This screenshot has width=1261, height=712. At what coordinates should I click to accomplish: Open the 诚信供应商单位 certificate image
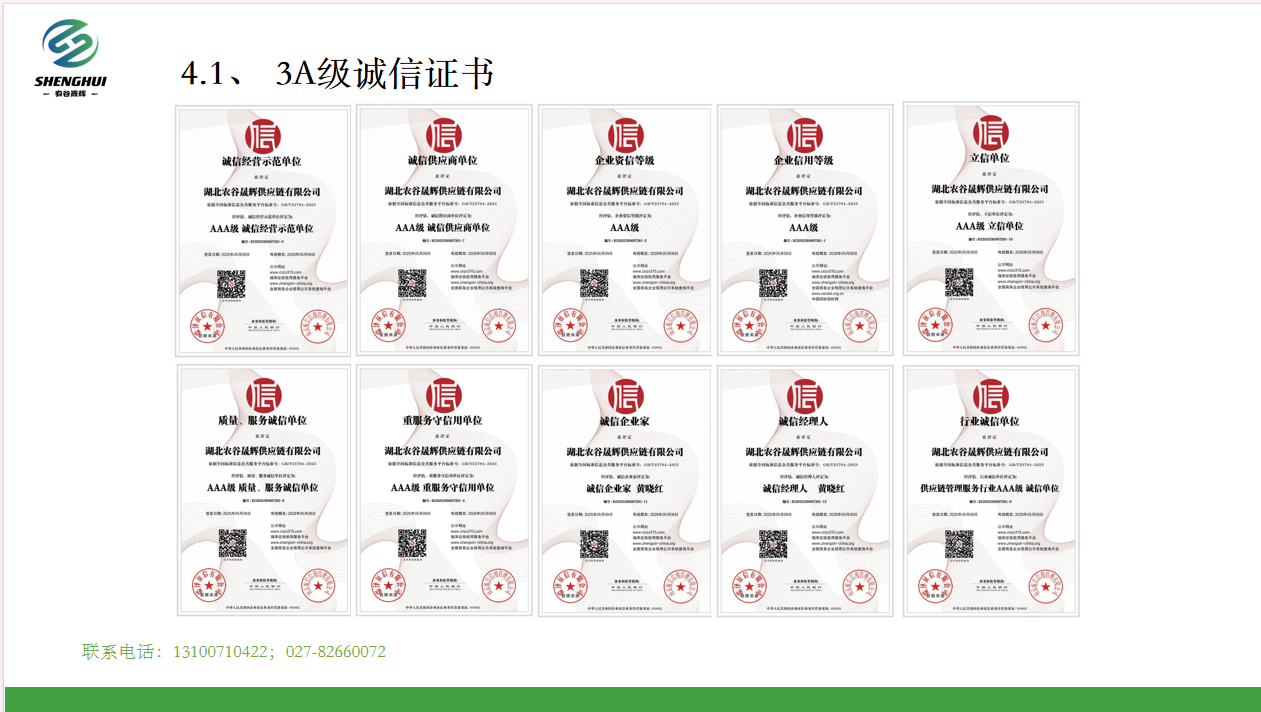443,230
